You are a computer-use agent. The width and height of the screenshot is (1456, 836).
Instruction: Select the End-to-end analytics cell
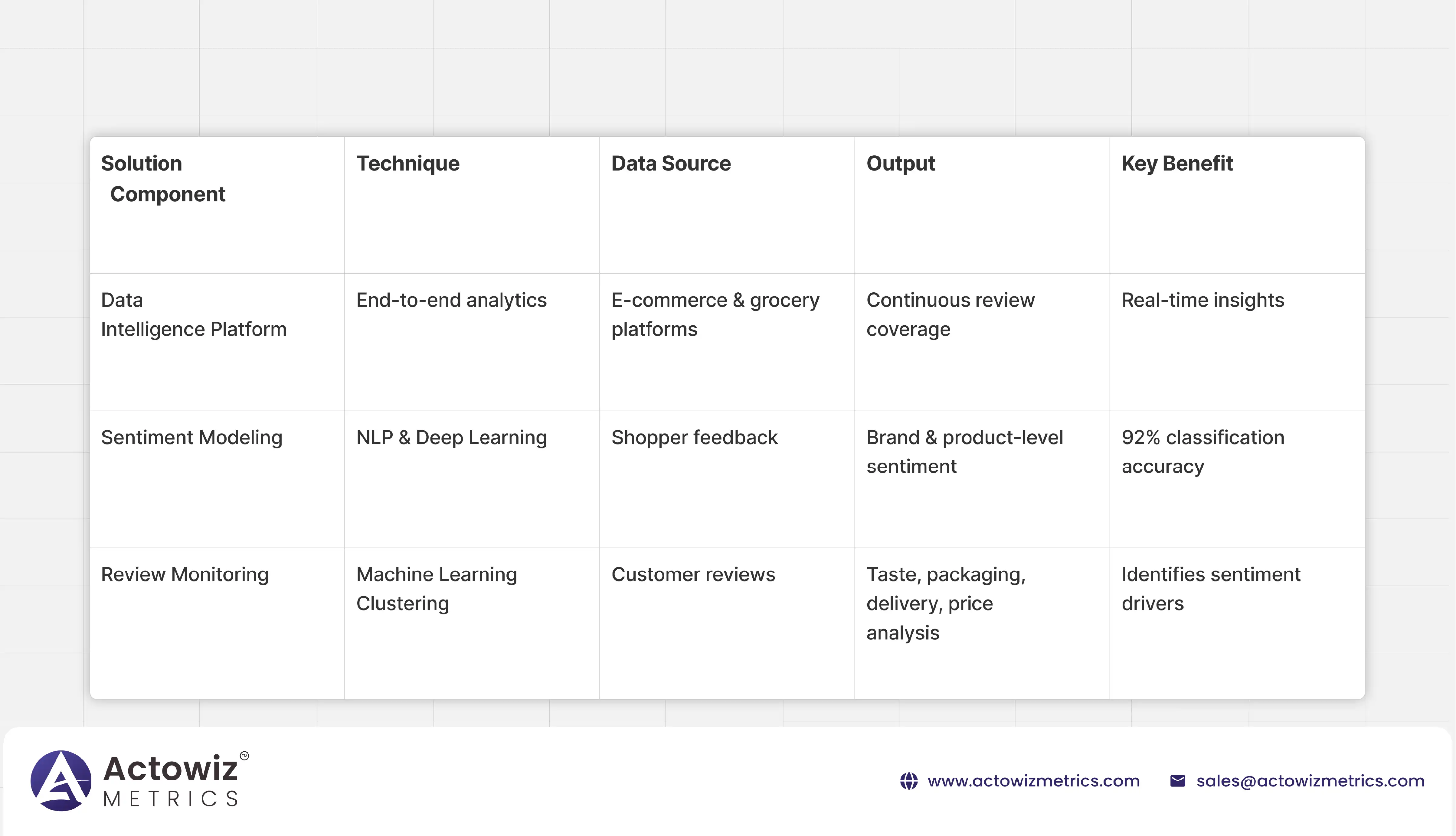point(451,300)
